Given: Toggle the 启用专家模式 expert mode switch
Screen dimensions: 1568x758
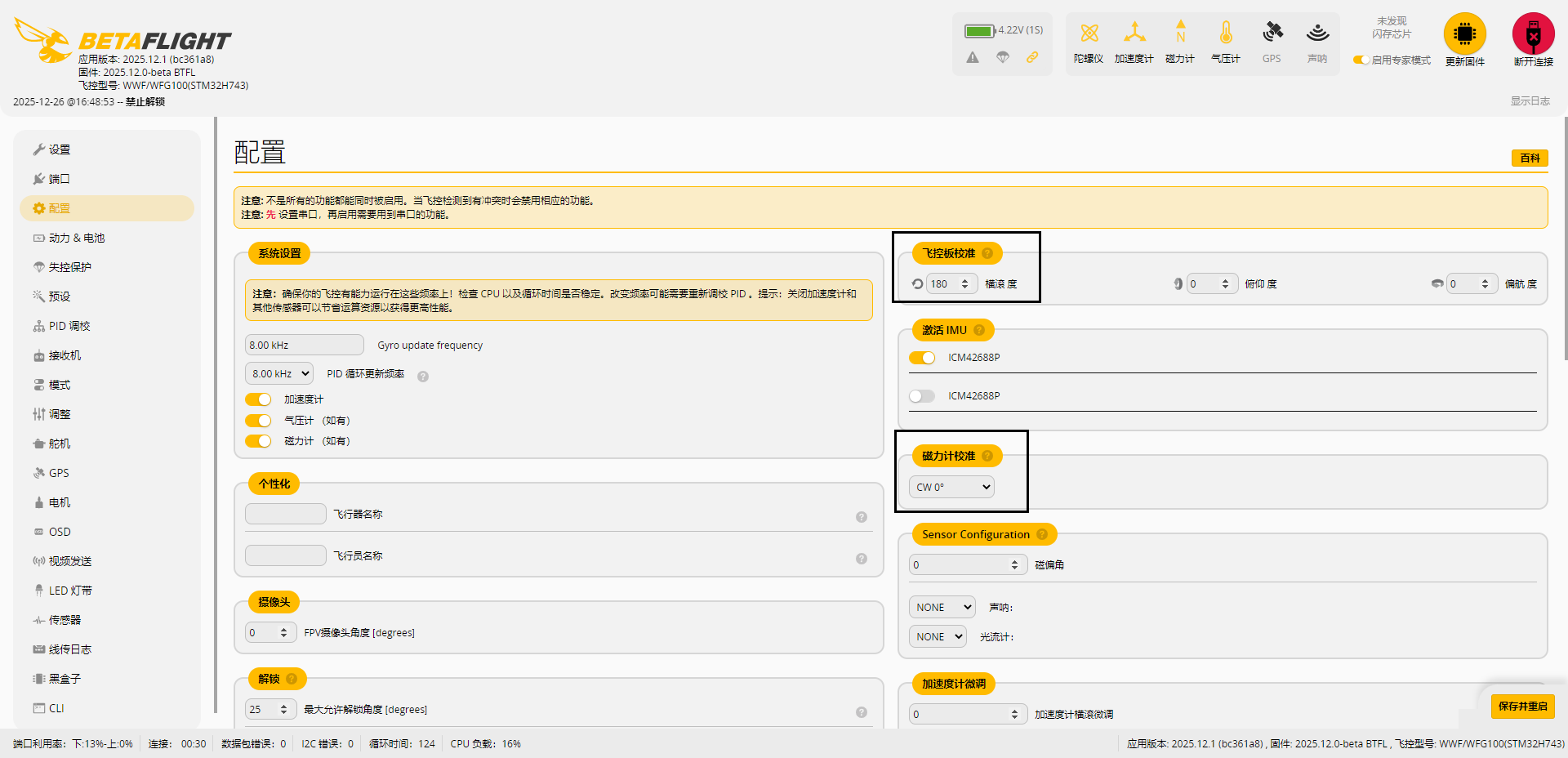Looking at the screenshot, I should pos(1361,60).
